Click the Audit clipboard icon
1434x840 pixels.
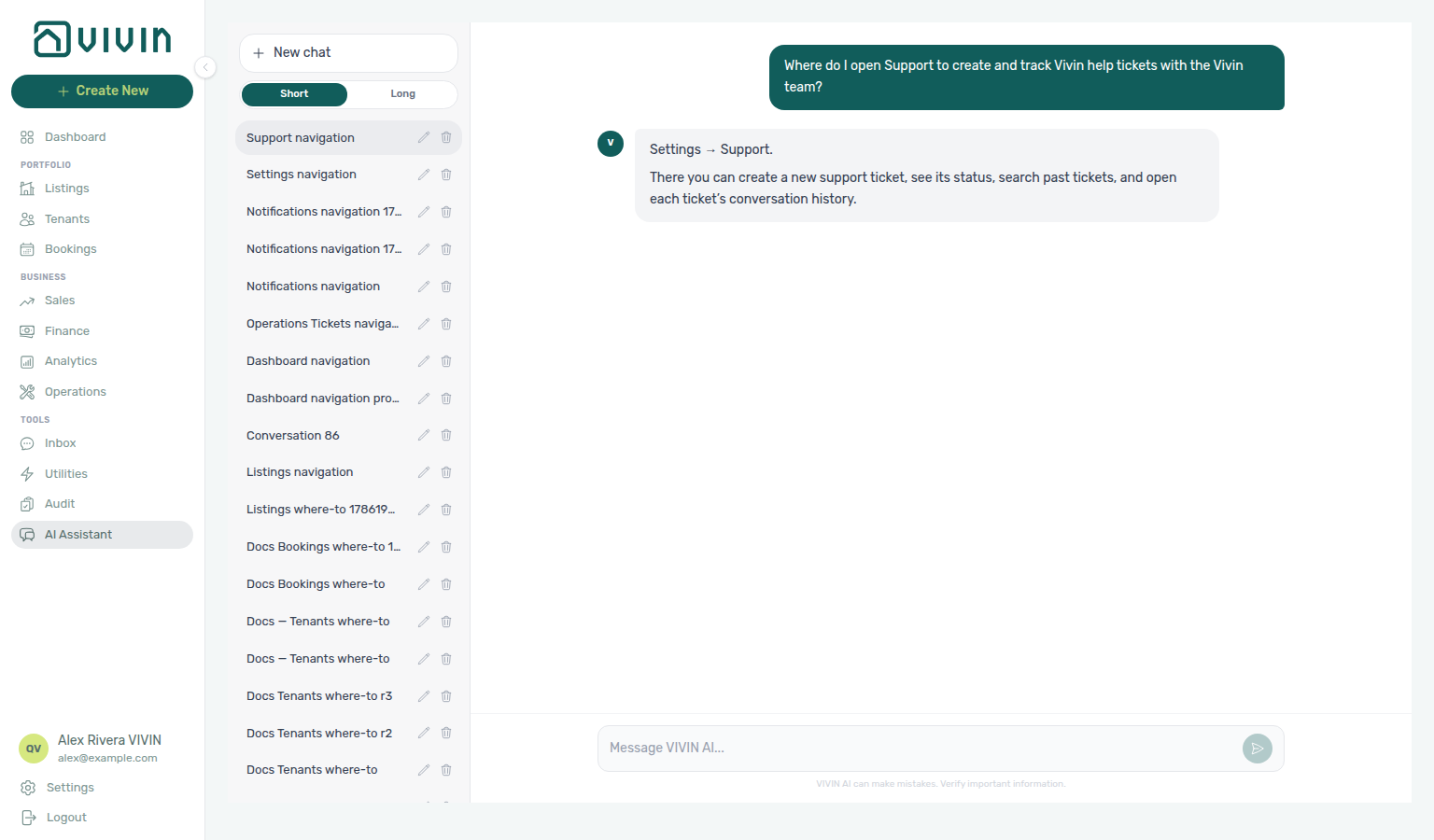click(x=27, y=504)
